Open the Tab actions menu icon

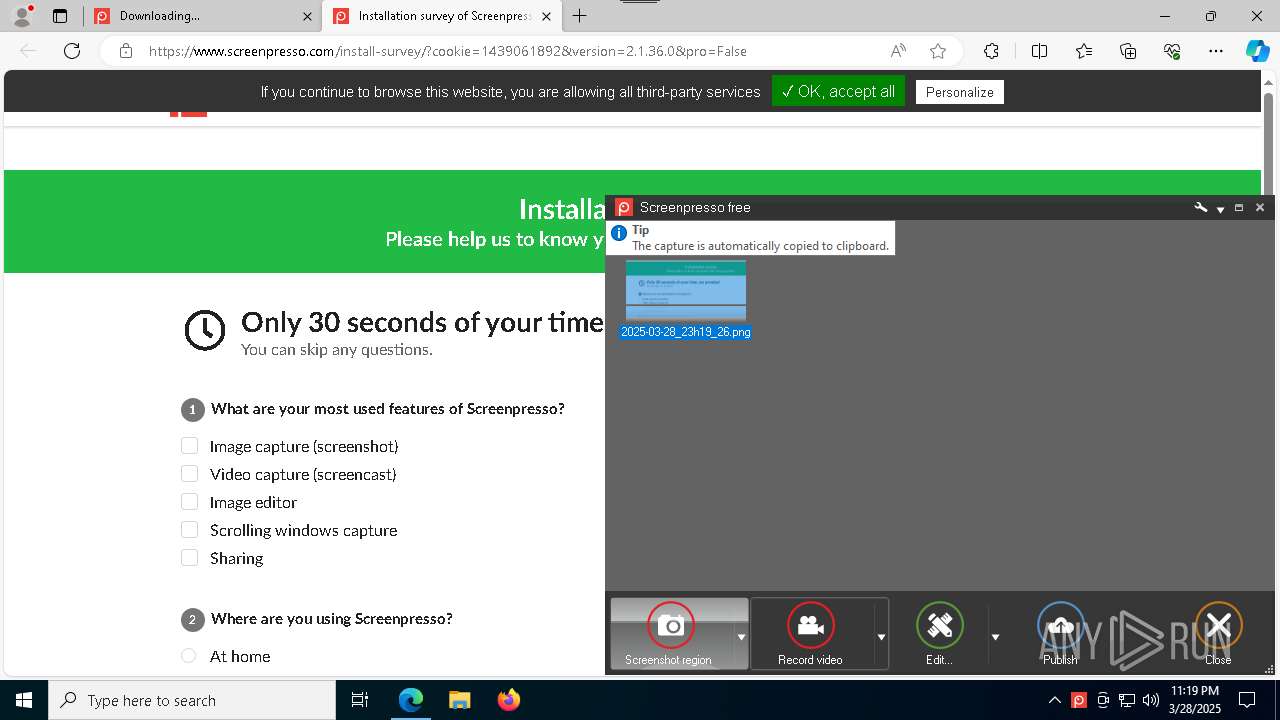[x=60, y=16]
